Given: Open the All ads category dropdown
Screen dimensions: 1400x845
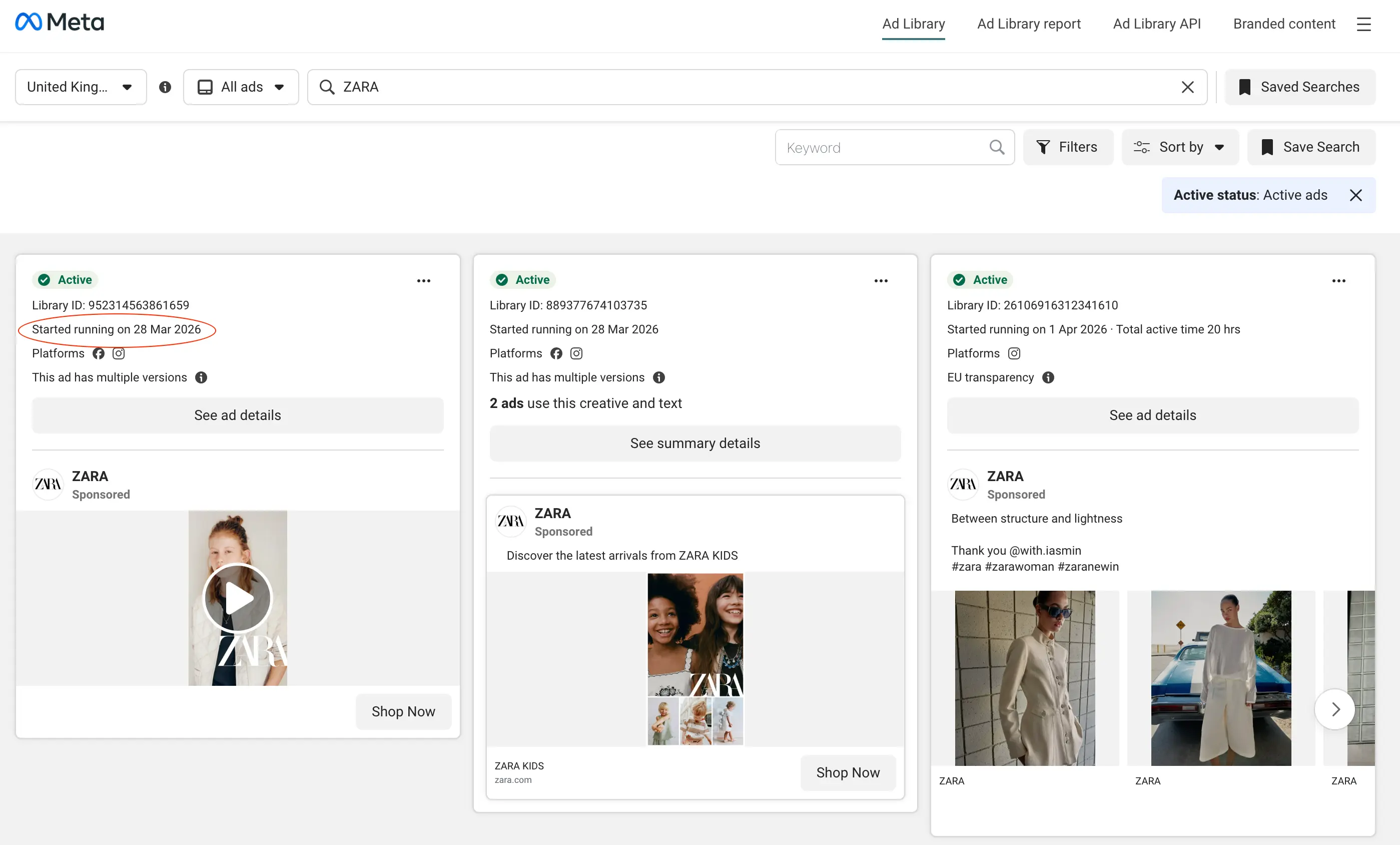Looking at the screenshot, I should coord(241,87).
